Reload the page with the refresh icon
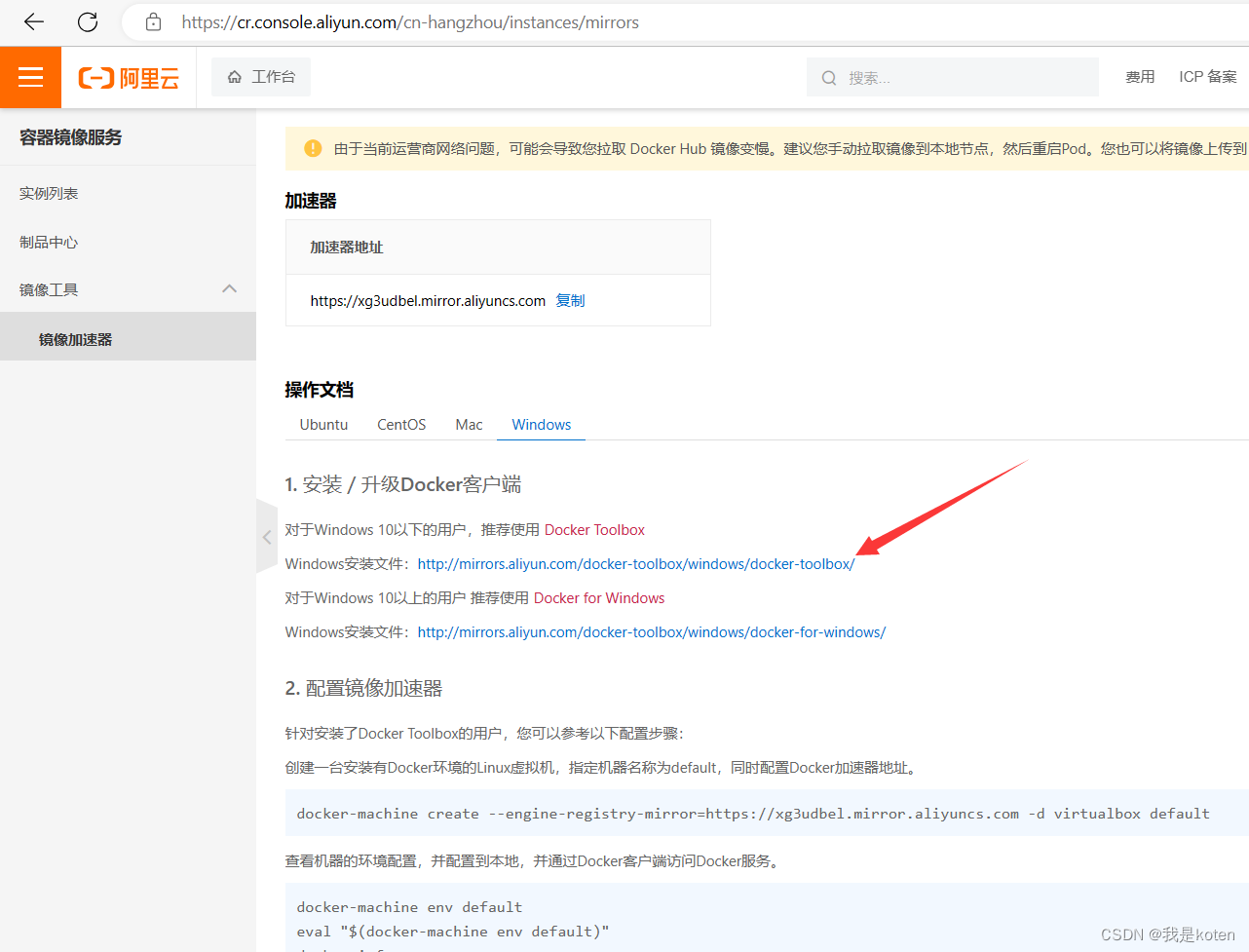Screen dimensions: 1249x952 [88, 21]
